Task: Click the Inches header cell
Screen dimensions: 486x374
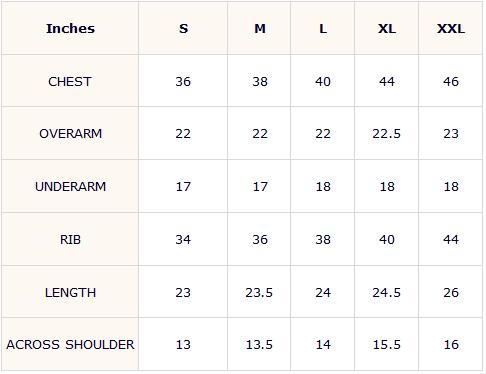Action: point(70,29)
